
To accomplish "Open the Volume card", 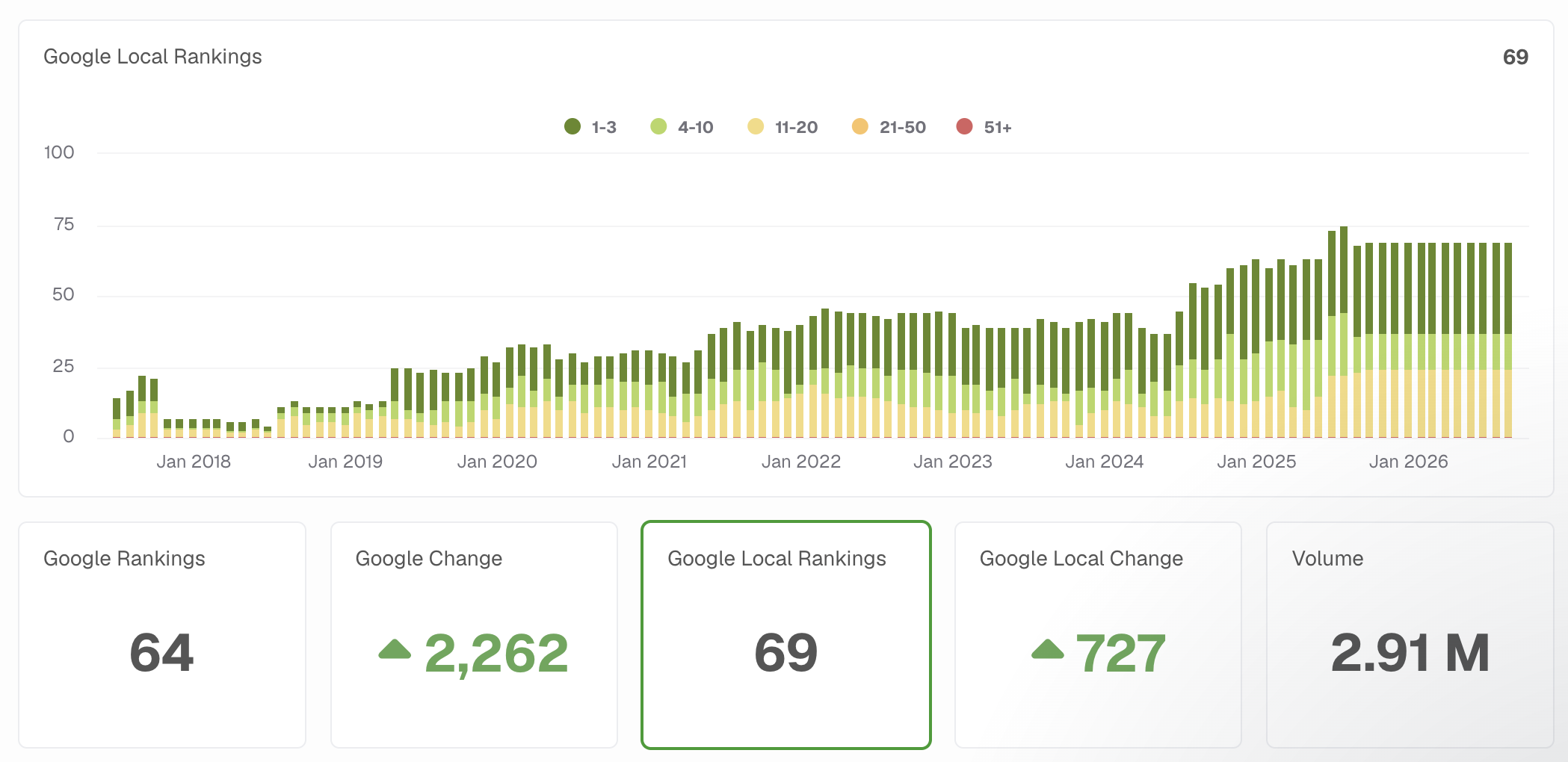I will 1410,635.
